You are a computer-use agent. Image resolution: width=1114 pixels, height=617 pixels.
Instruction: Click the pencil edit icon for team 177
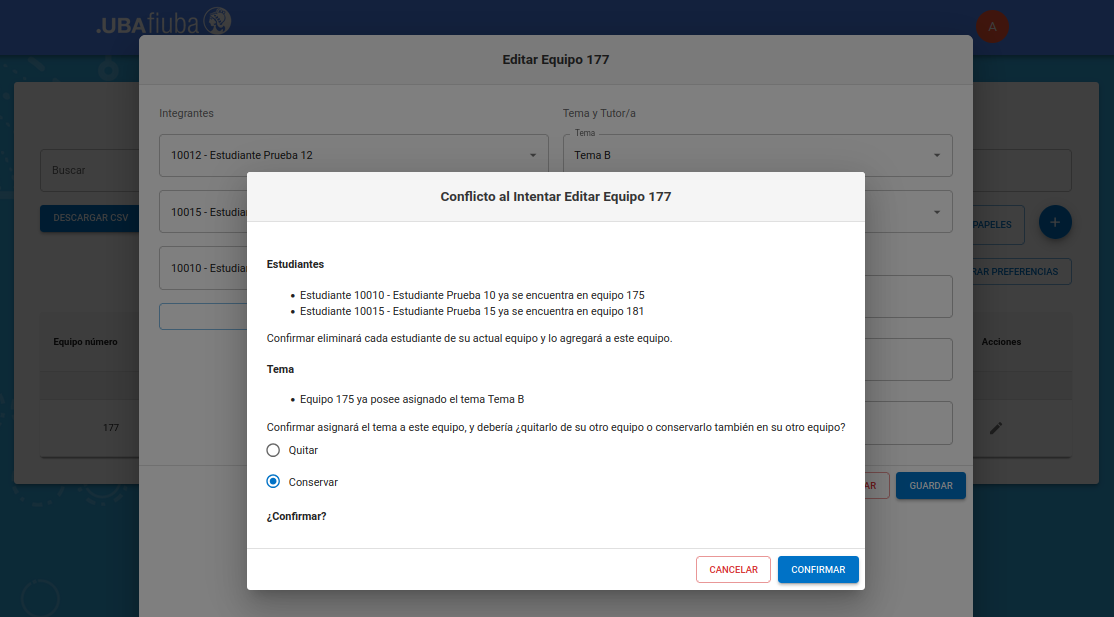[x=995, y=428]
